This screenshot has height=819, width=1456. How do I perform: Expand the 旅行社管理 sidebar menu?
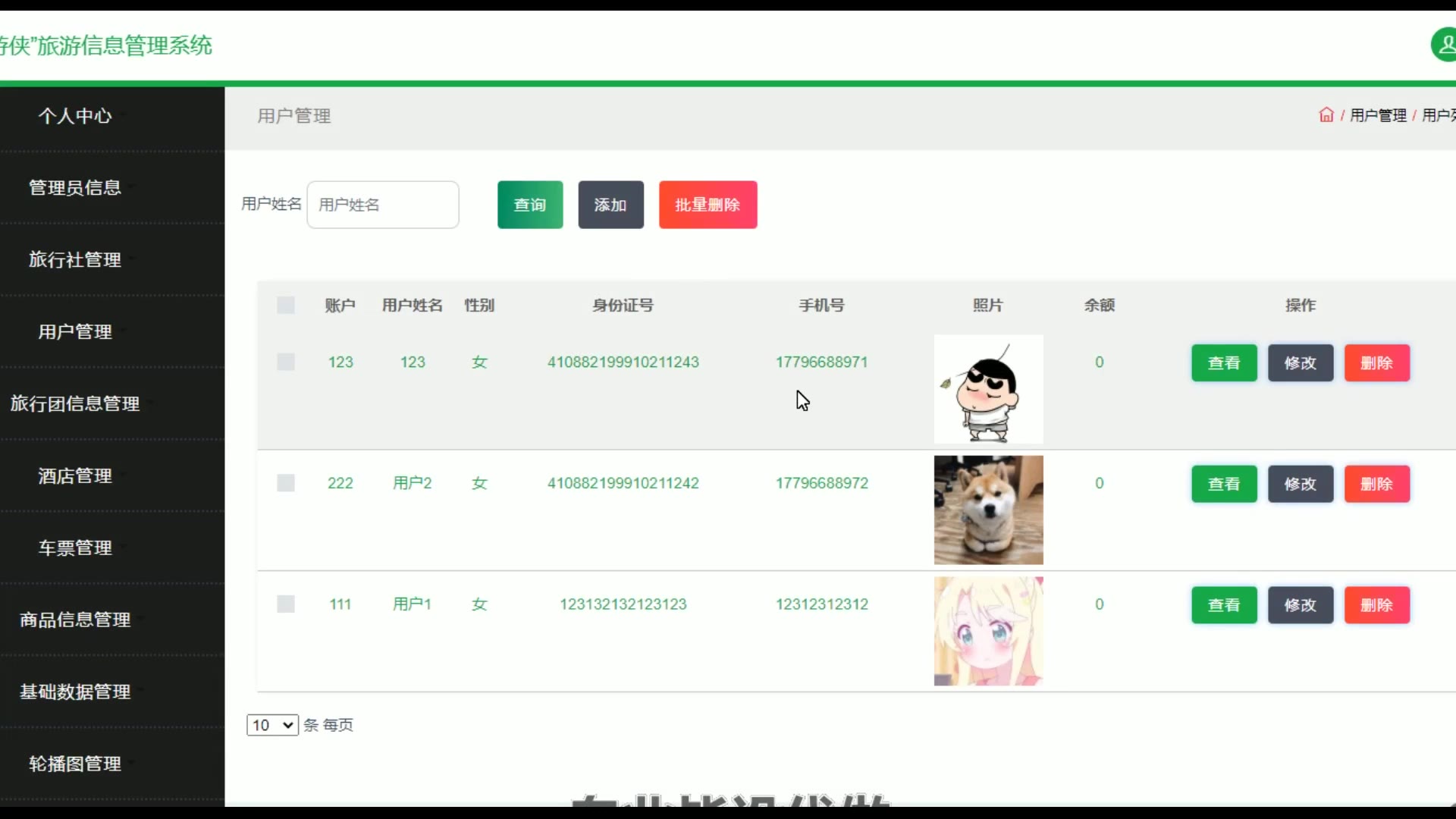[75, 260]
